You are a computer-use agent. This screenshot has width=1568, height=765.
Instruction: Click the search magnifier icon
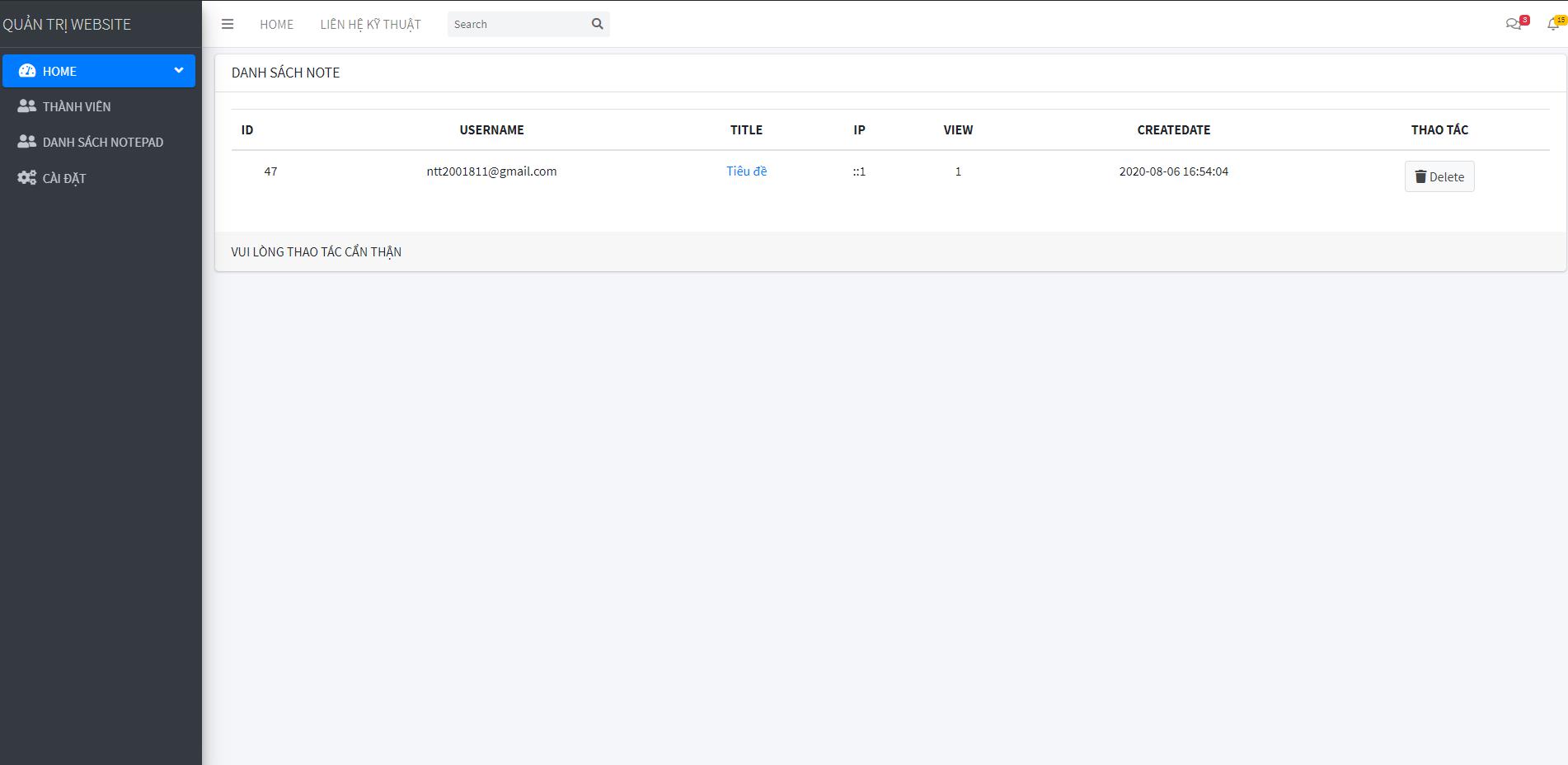point(597,24)
